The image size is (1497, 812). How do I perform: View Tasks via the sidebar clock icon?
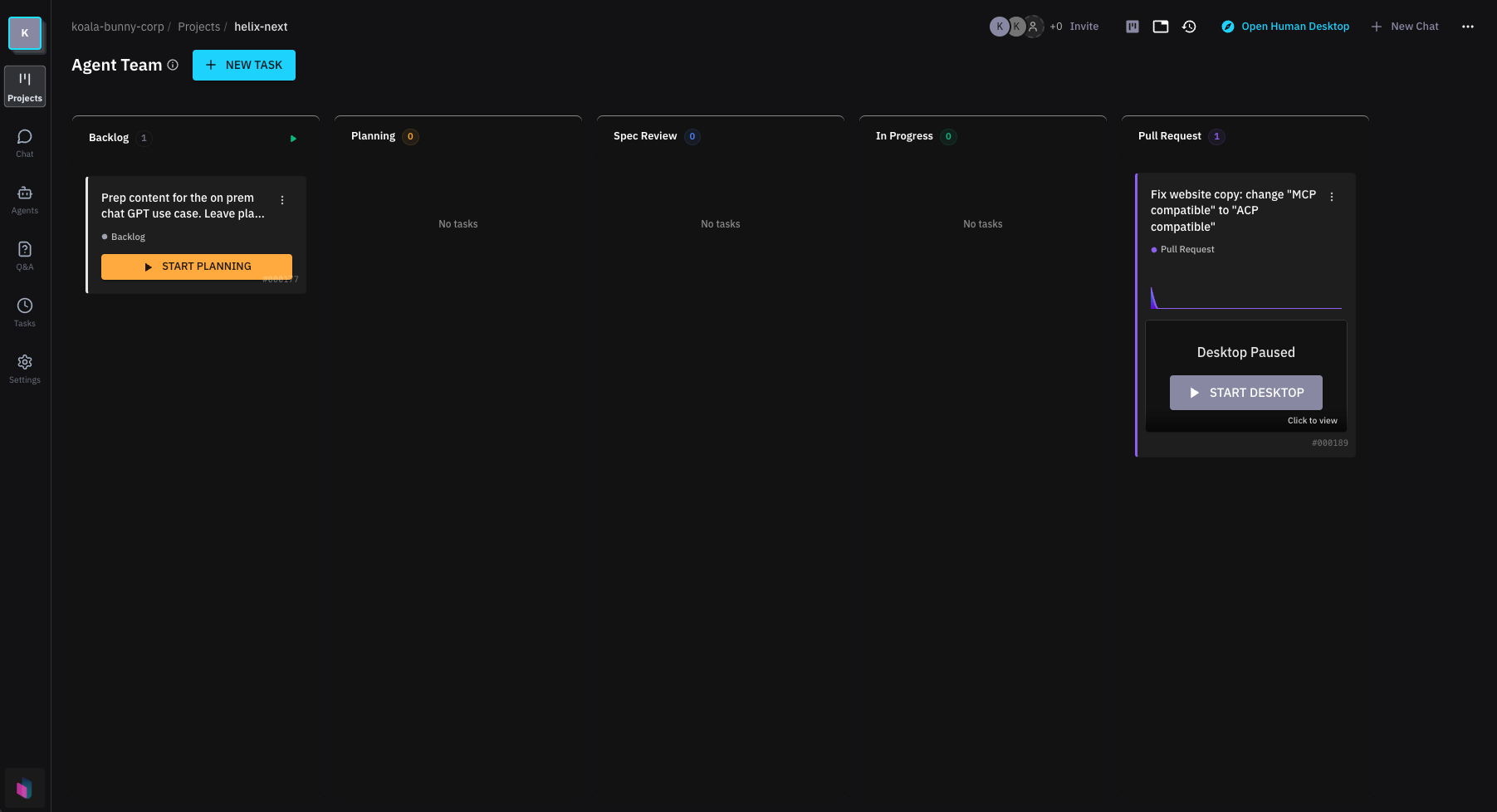click(24, 311)
